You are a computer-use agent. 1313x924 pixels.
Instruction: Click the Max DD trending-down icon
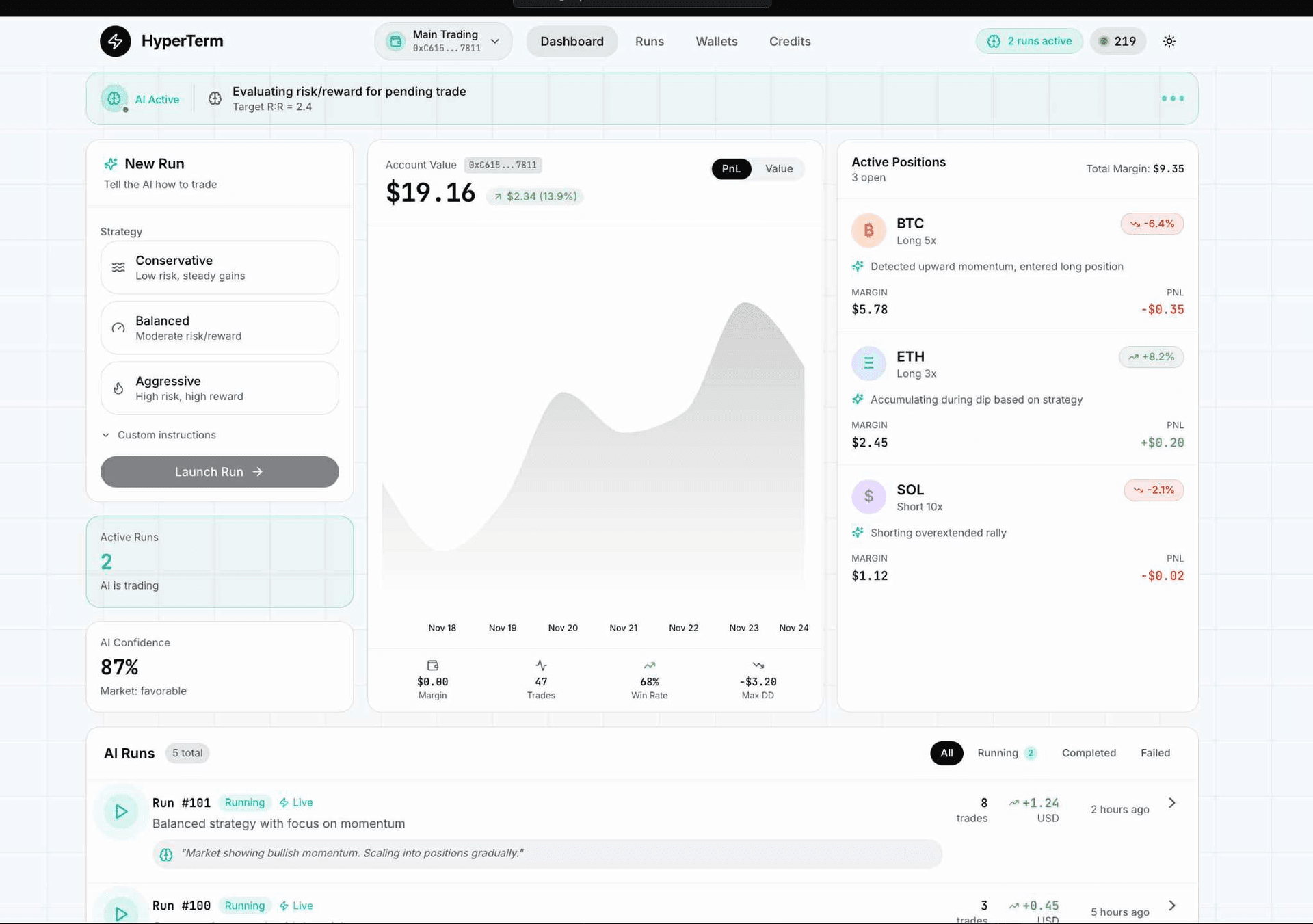tap(758, 665)
